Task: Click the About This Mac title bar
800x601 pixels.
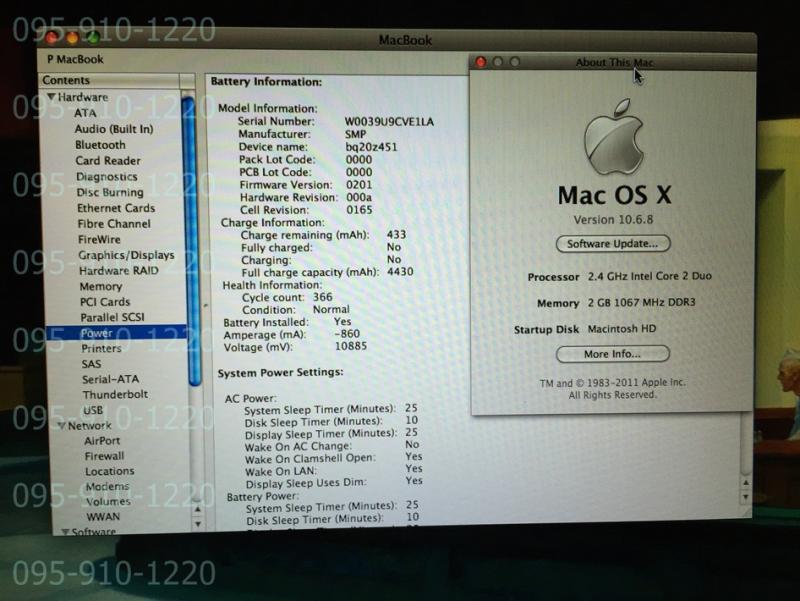Action: 612,62
